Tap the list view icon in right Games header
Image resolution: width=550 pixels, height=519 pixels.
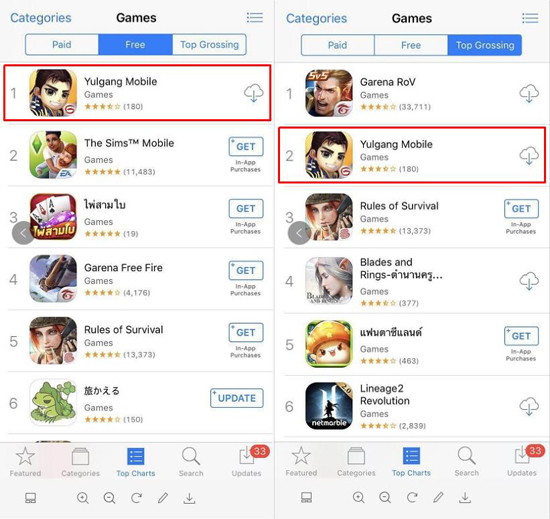point(530,18)
